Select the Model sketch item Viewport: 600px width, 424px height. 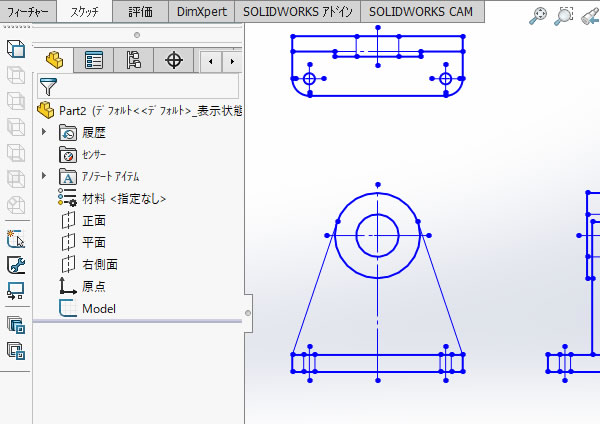88,308
